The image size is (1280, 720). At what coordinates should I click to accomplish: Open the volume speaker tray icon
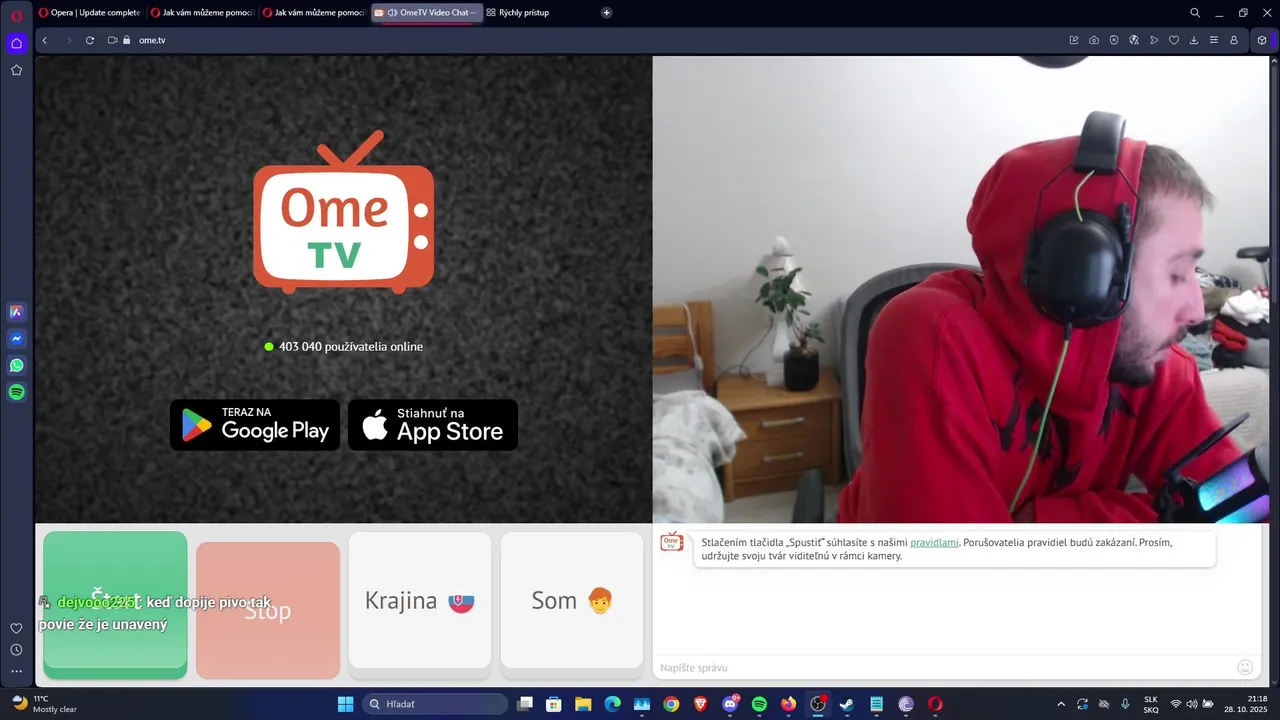coord(1192,704)
